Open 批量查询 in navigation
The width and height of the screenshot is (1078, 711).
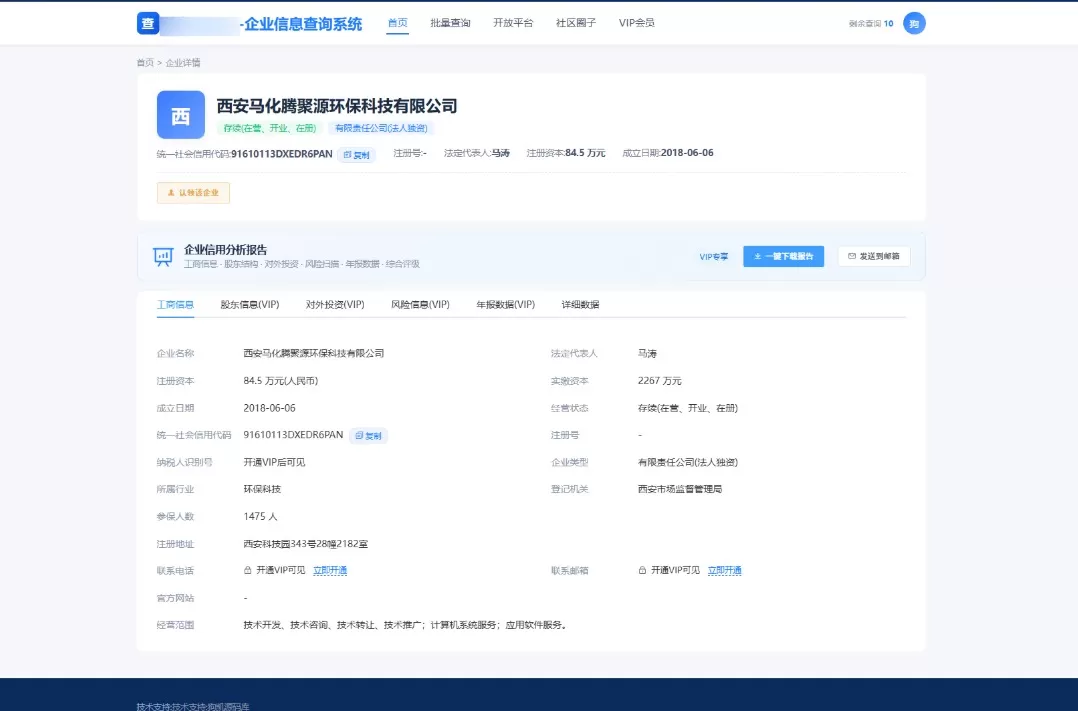point(450,23)
